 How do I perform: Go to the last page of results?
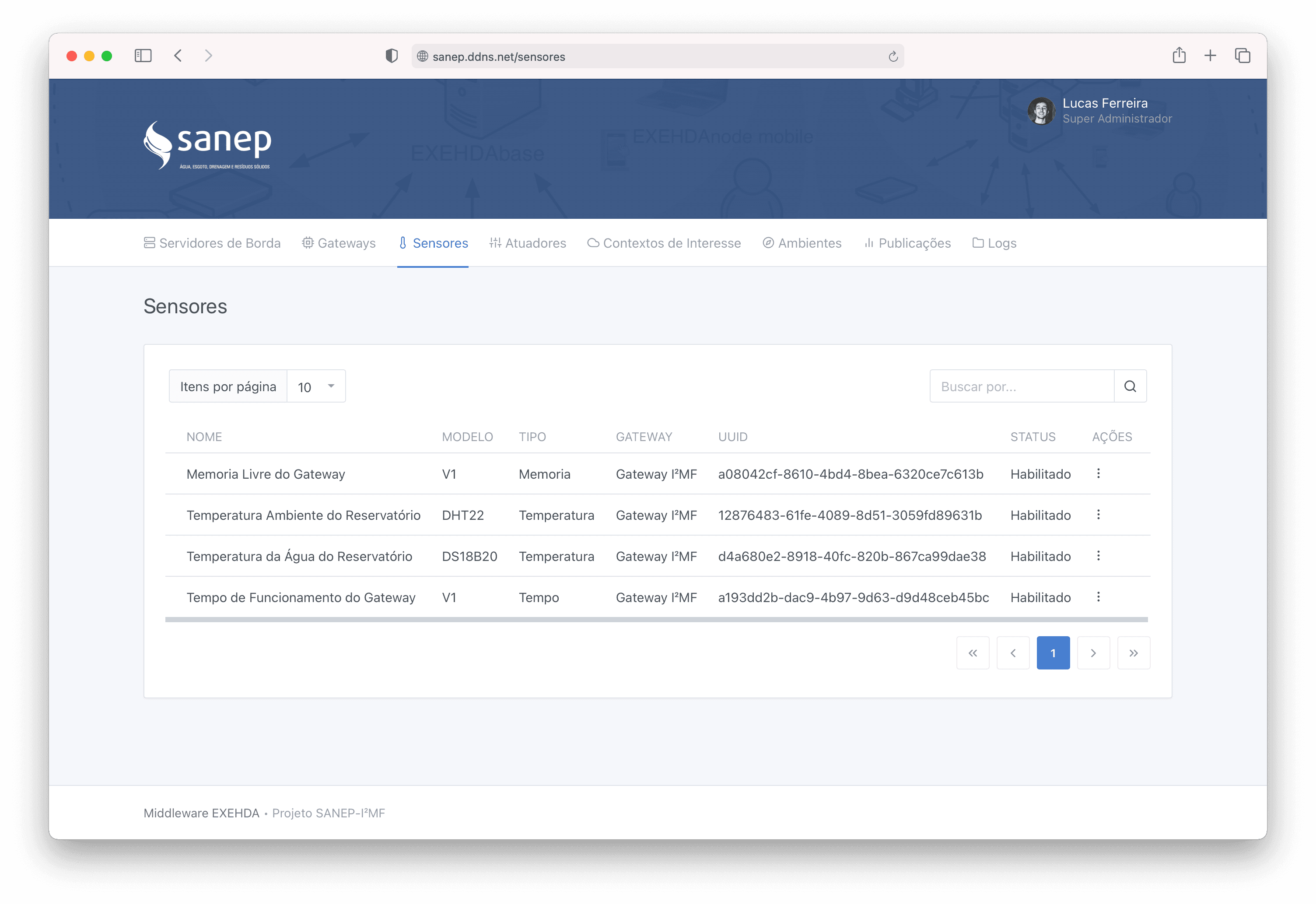(1133, 653)
